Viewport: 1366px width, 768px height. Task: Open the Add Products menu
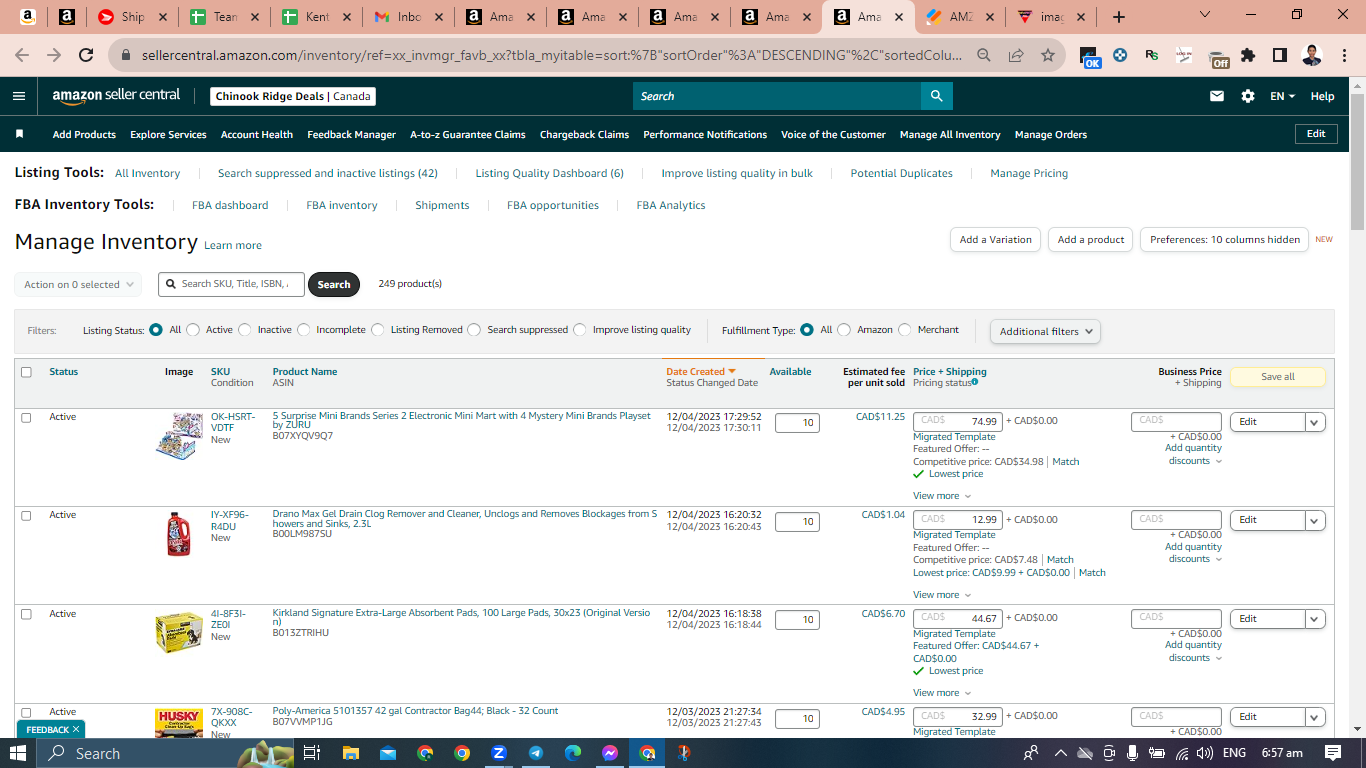click(x=84, y=134)
